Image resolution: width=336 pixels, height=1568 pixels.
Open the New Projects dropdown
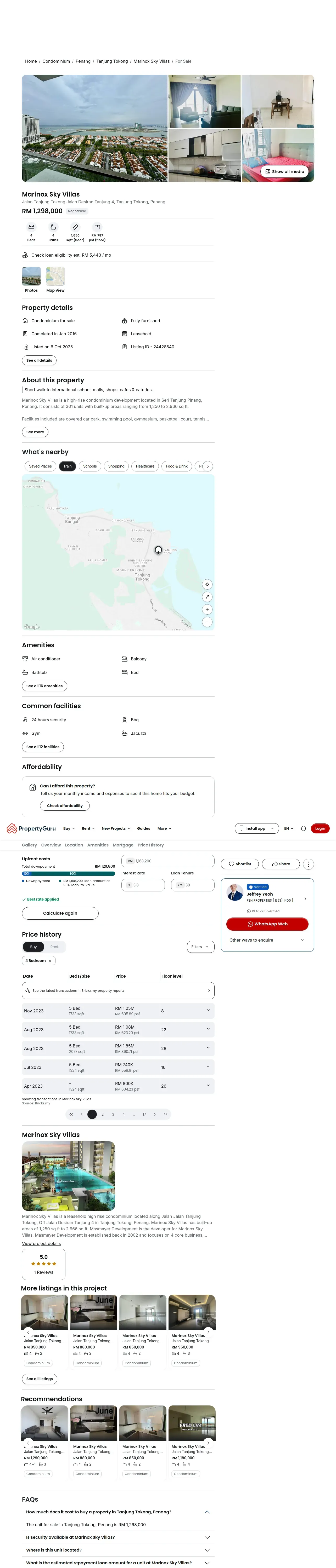[116, 828]
